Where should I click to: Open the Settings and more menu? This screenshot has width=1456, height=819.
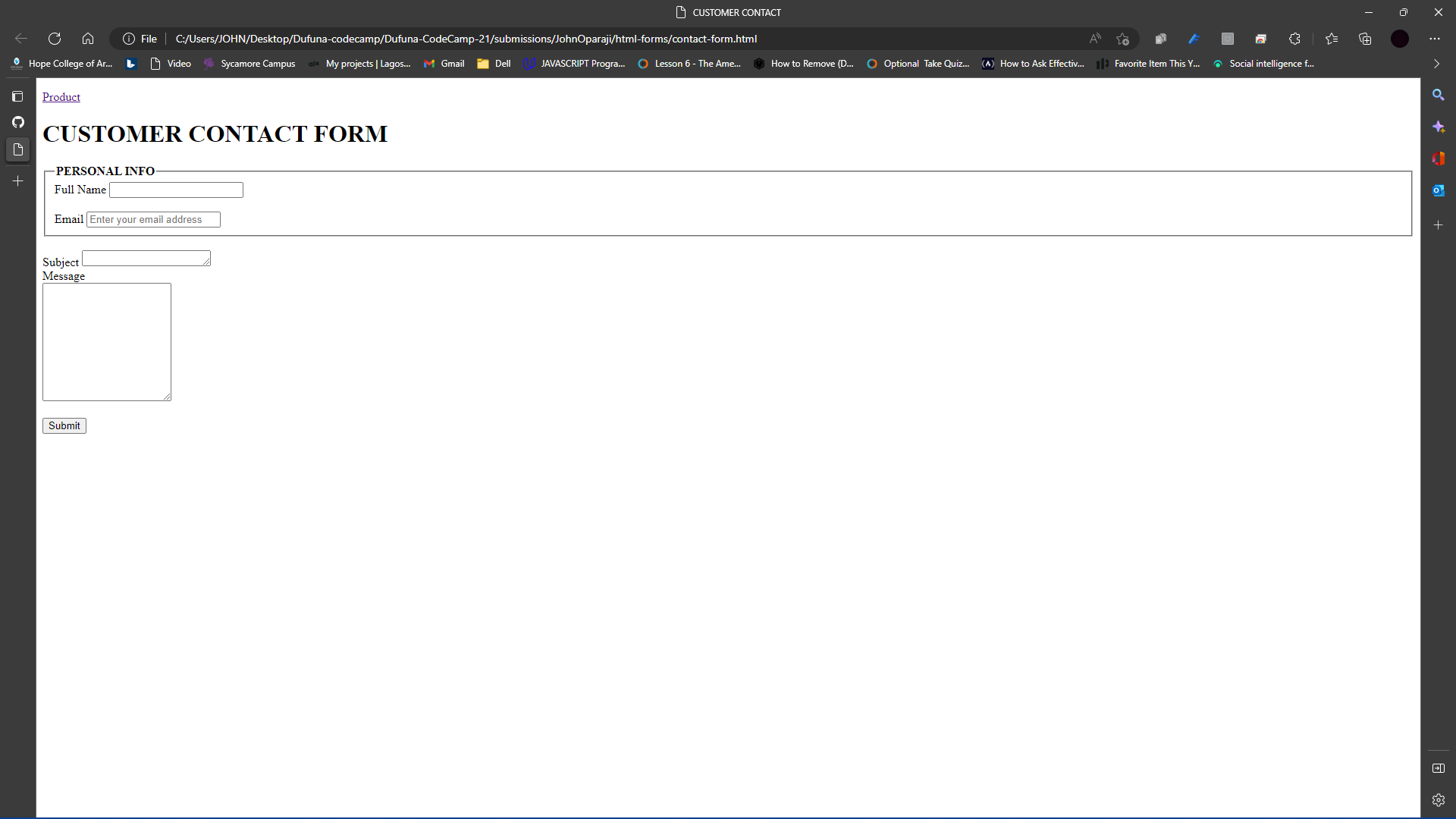tap(1434, 39)
